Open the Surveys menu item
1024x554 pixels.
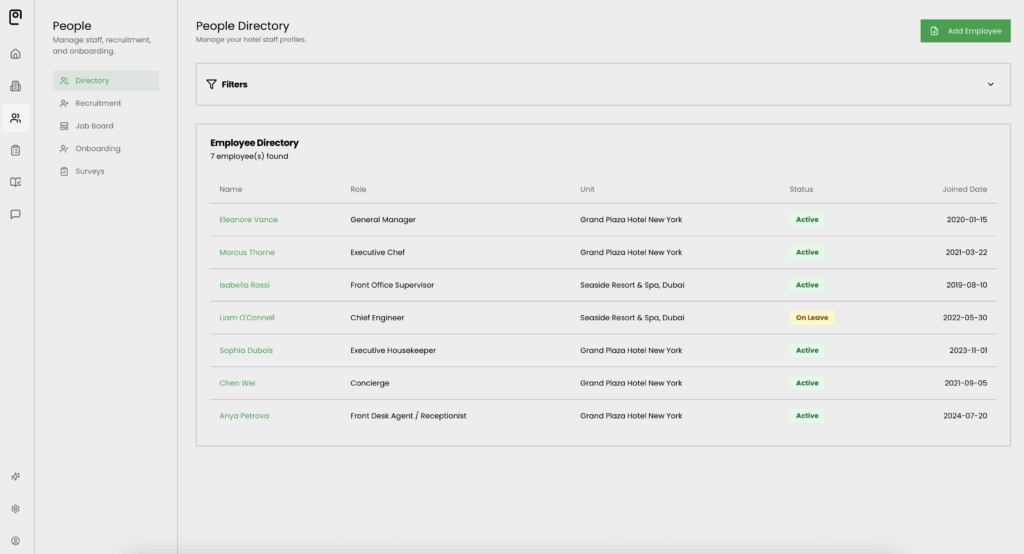tap(89, 171)
